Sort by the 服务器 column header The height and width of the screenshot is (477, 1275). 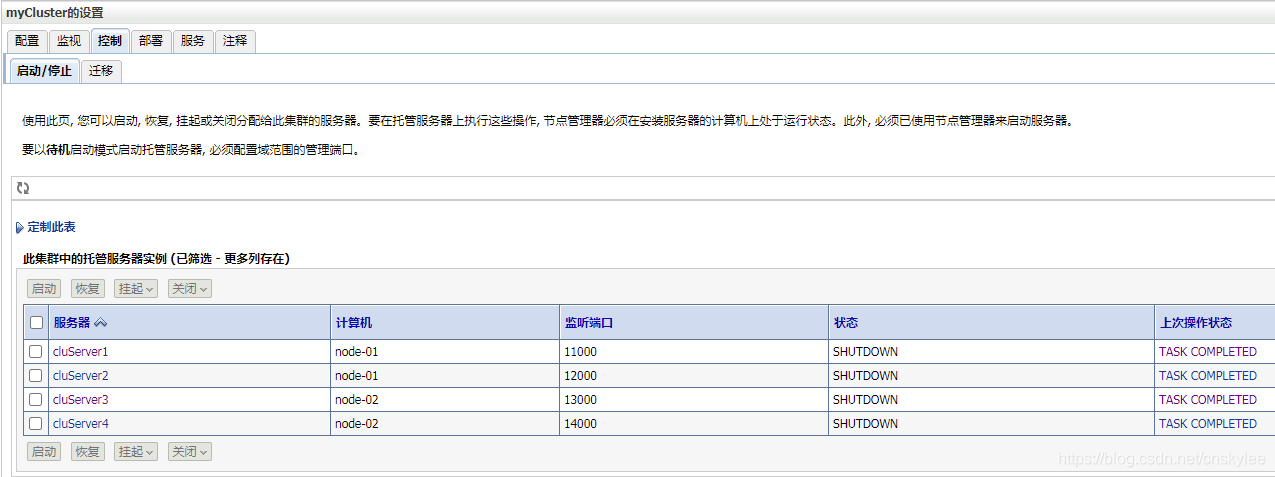[x=72, y=323]
